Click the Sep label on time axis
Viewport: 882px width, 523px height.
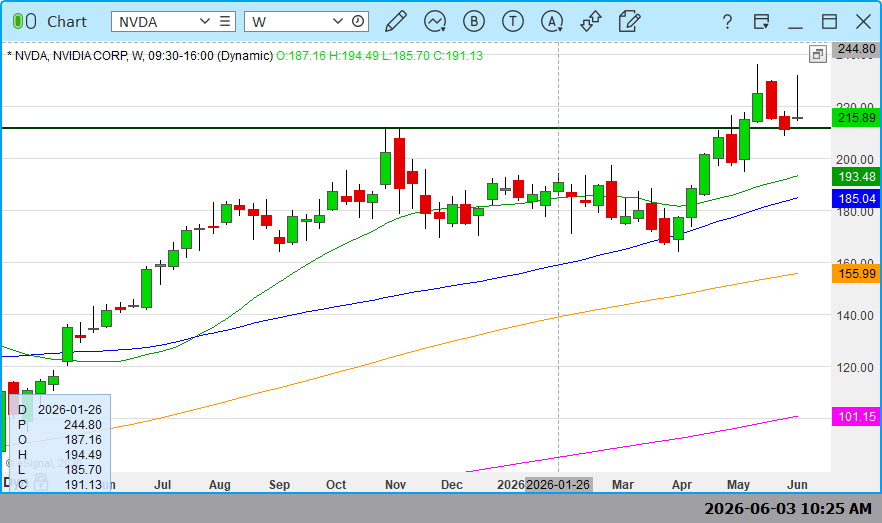tap(279, 485)
